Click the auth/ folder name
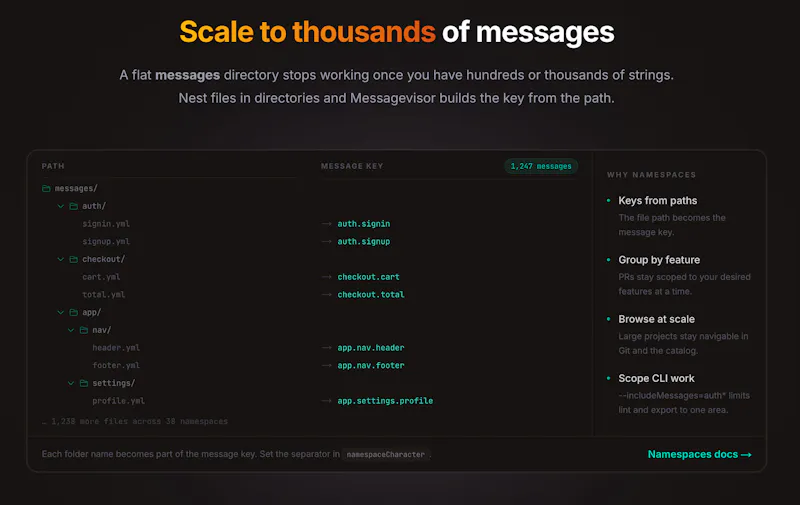This screenshot has height=505, width=800. click(x=94, y=206)
